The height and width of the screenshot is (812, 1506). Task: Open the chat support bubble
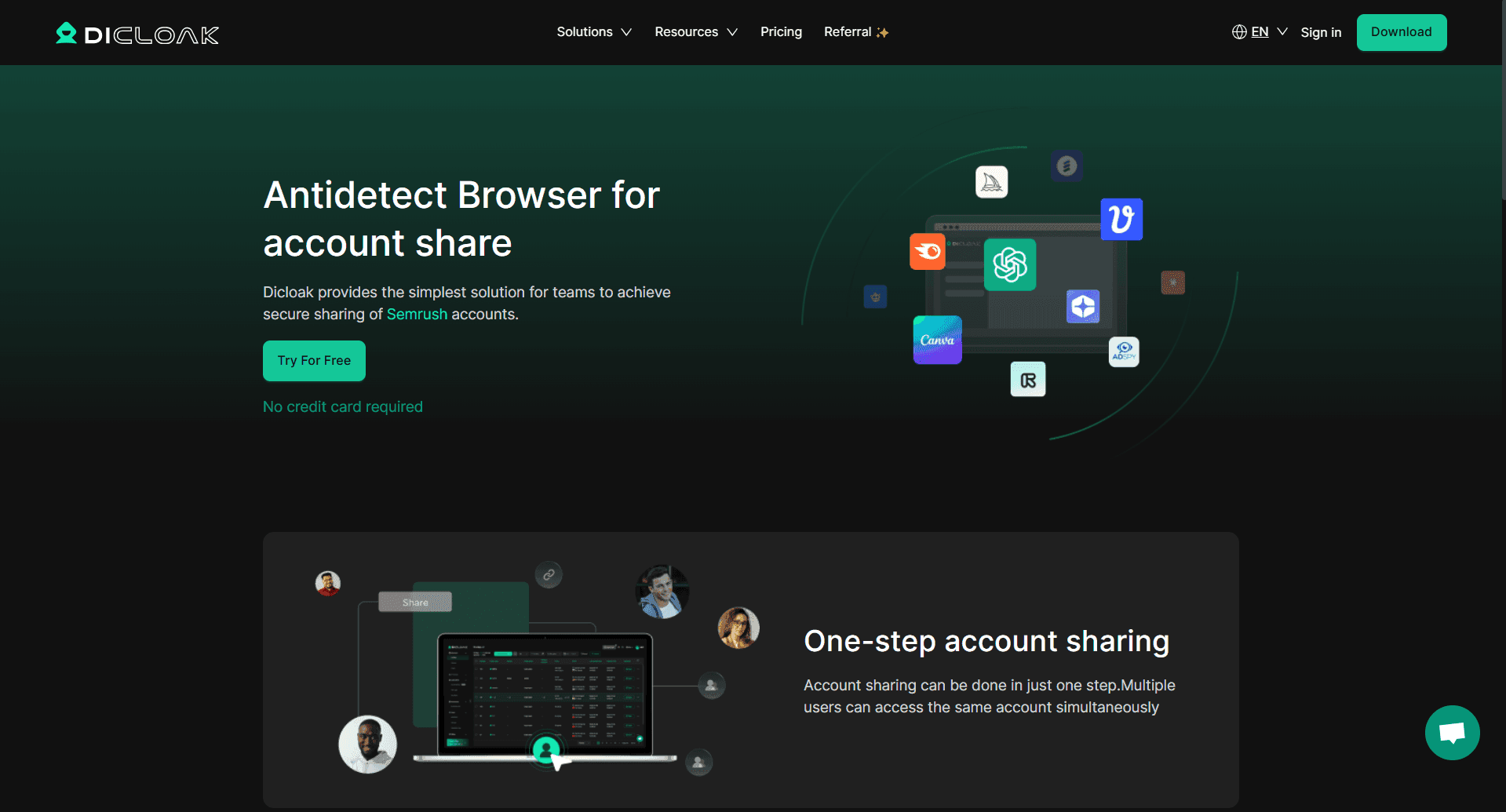coord(1451,732)
